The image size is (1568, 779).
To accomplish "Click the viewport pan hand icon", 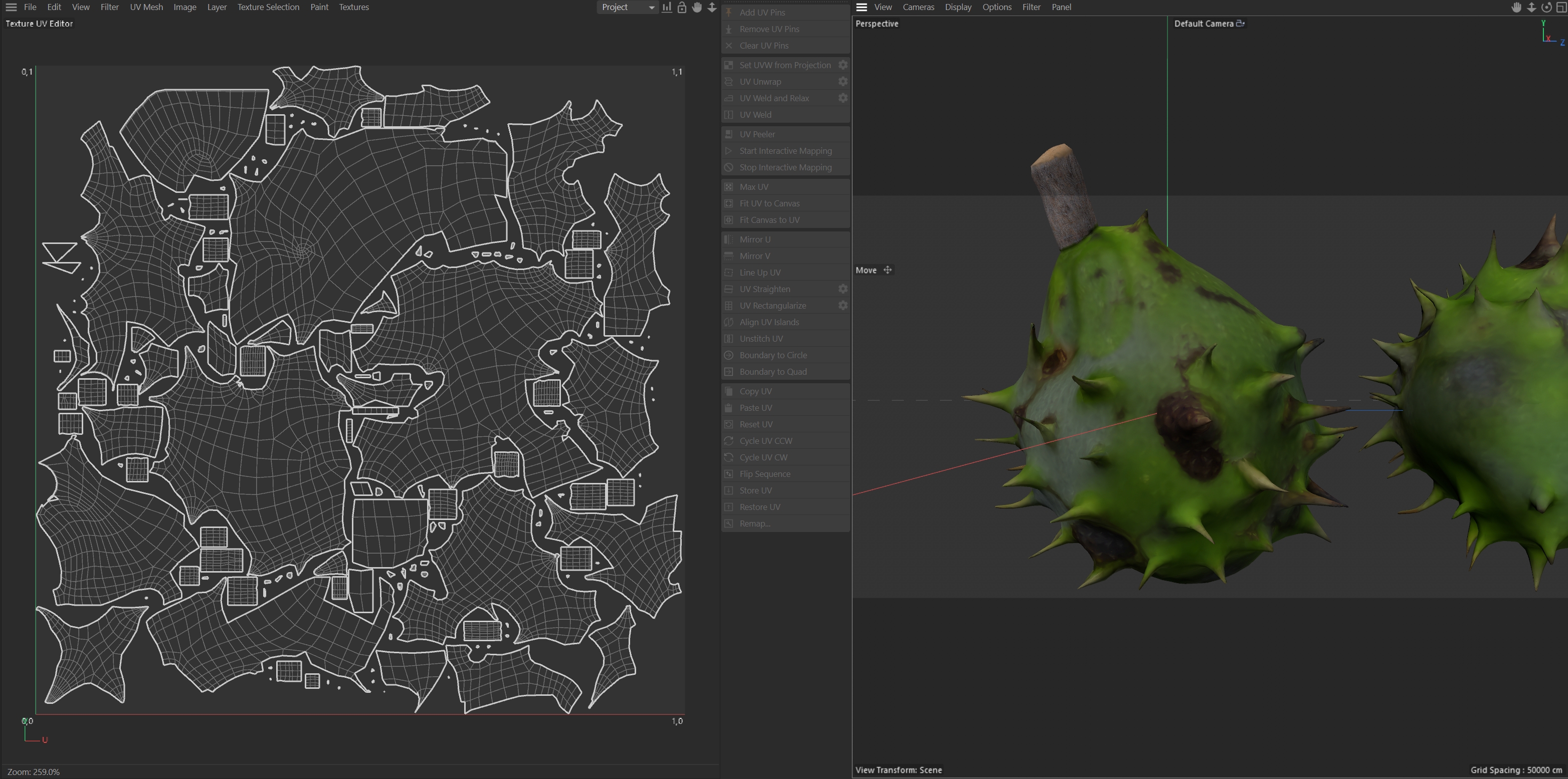I will (x=1516, y=8).
